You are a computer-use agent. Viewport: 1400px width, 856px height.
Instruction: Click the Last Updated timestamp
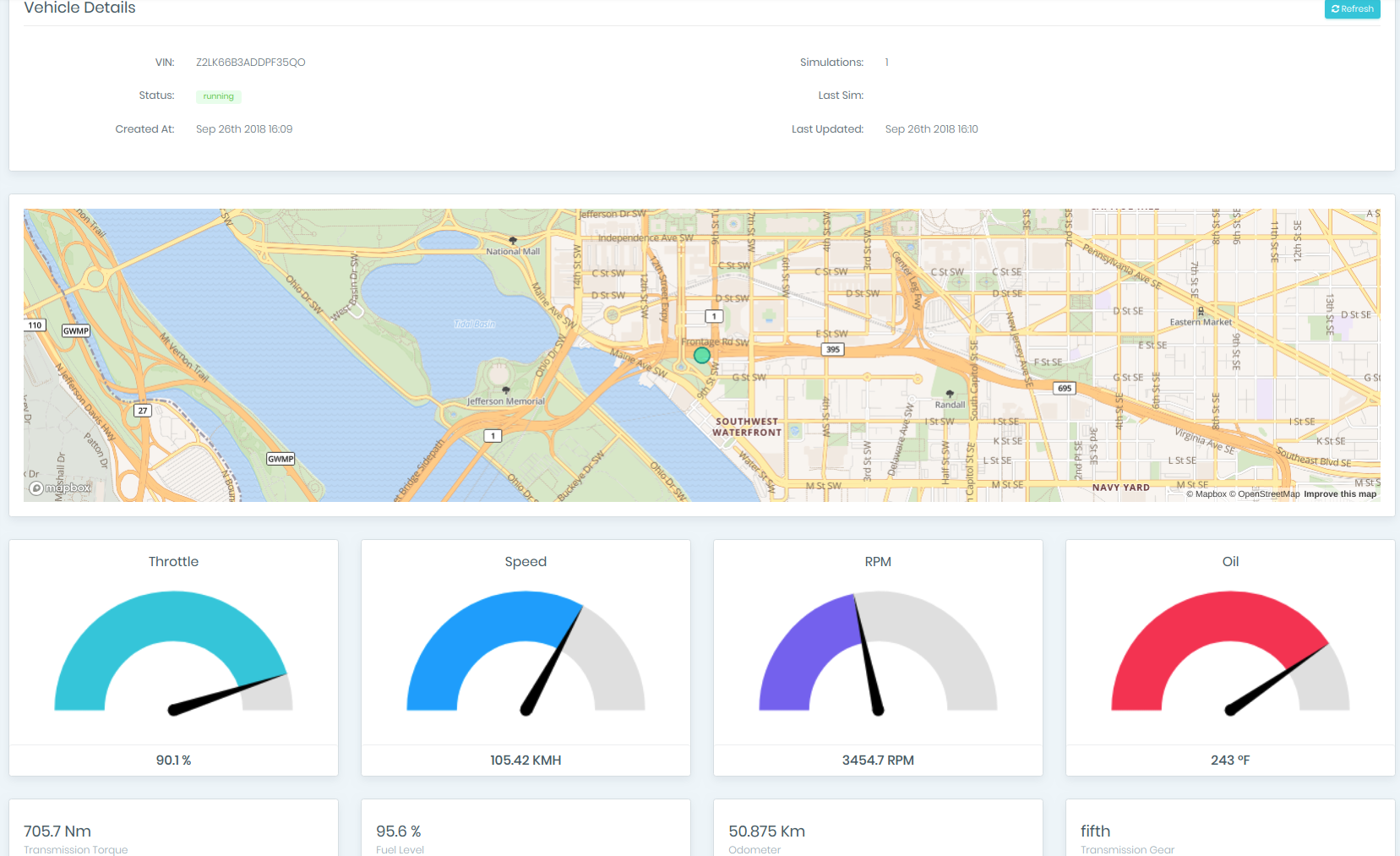(931, 129)
